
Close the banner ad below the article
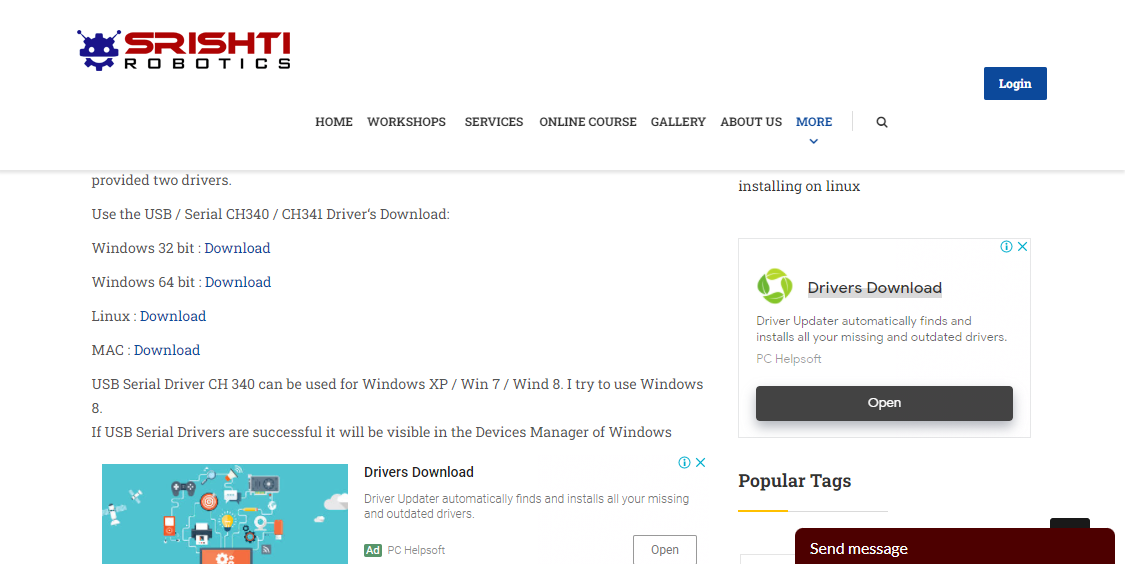click(701, 463)
